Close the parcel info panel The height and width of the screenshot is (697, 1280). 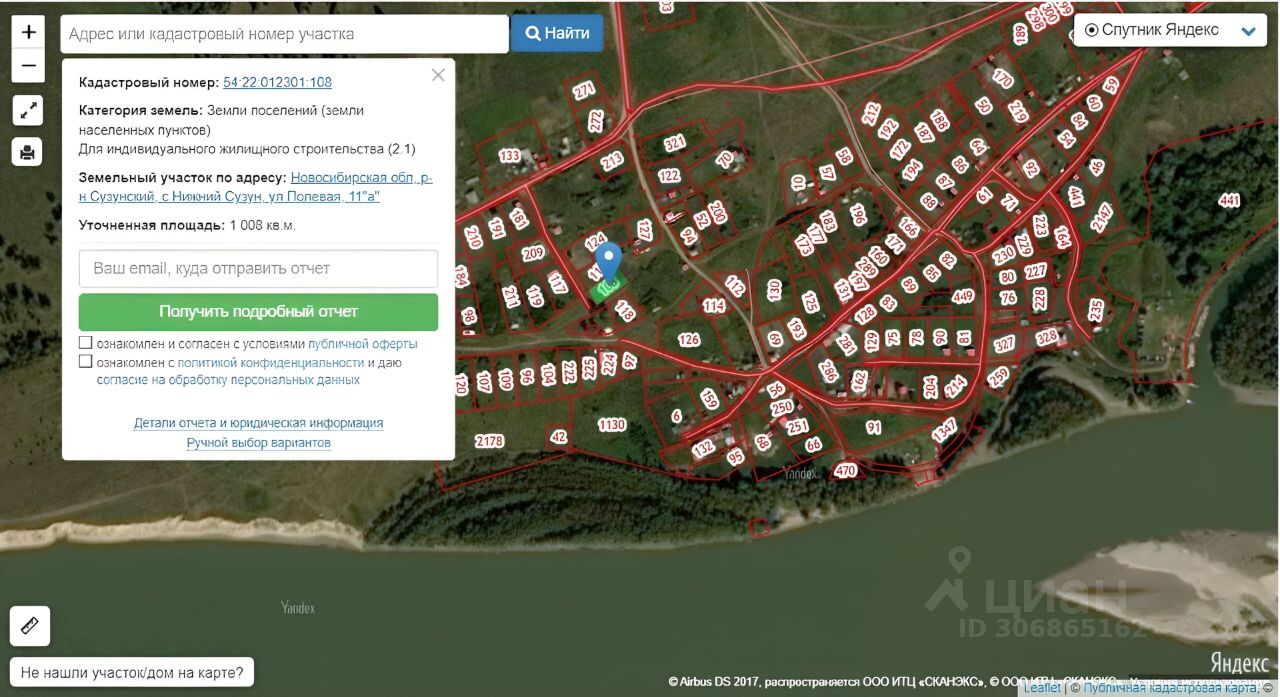[x=438, y=75]
